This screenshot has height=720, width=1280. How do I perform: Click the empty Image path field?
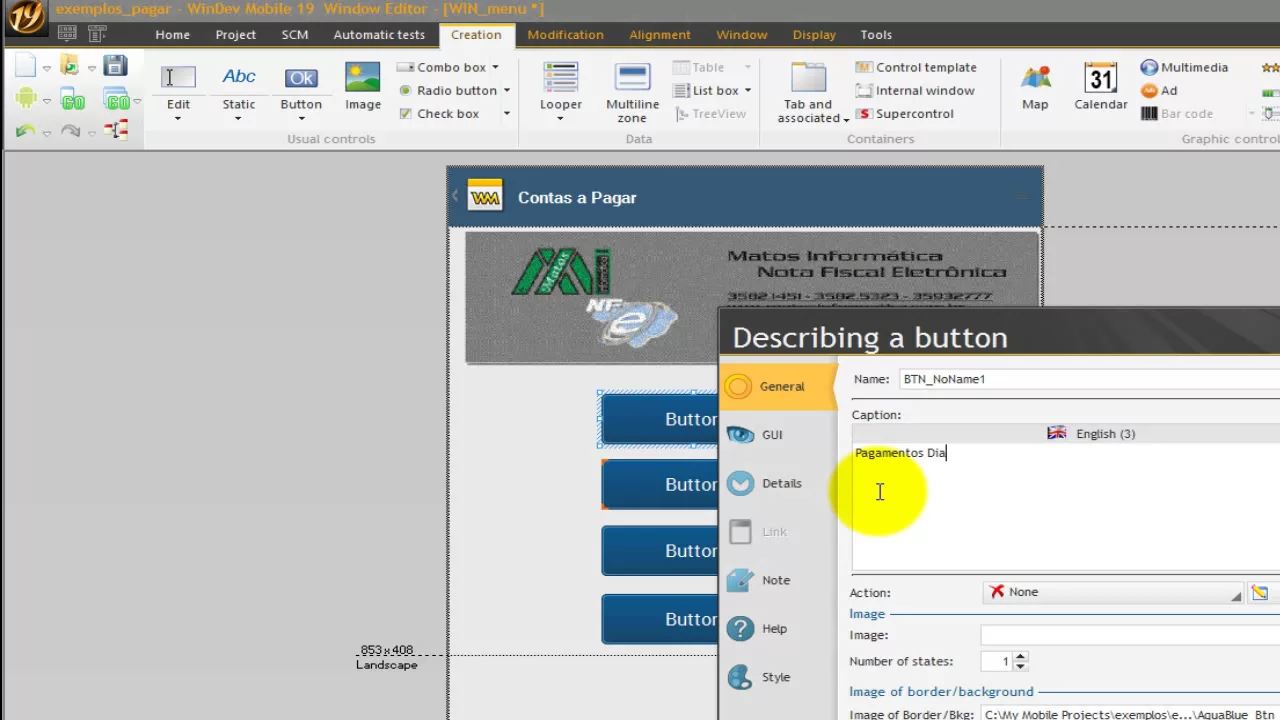pos(1130,635)
